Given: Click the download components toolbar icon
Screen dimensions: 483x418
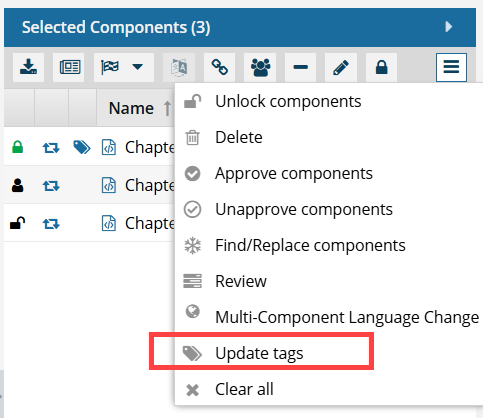Looking at the screenshot, I should tap(28, 67).
